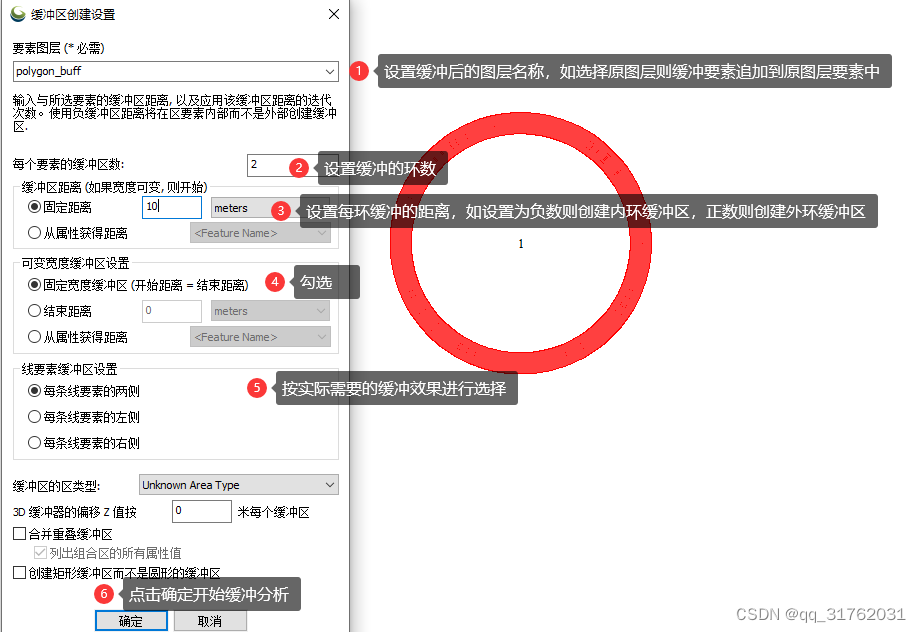Click the buffer distance field showing 10

170,208
